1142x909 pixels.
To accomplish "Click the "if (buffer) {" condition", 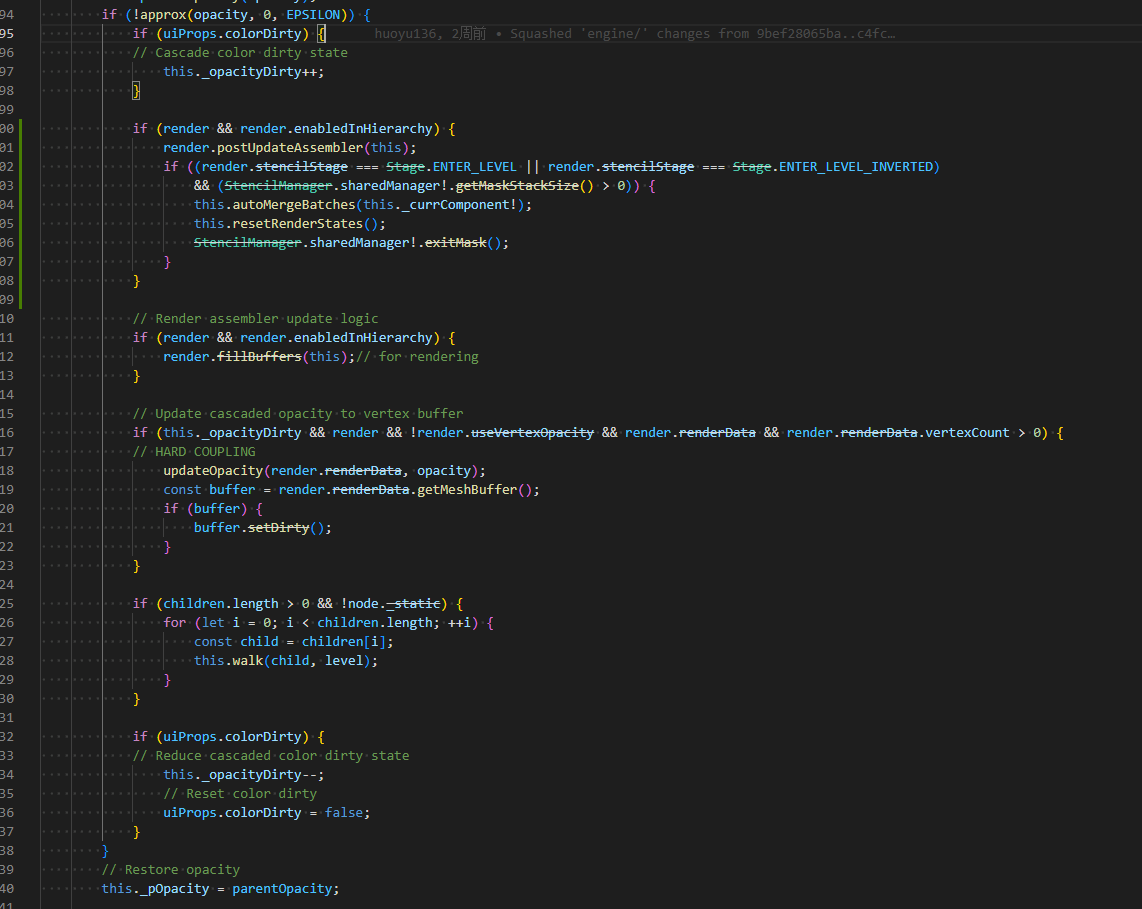I will tap(213, 508).
